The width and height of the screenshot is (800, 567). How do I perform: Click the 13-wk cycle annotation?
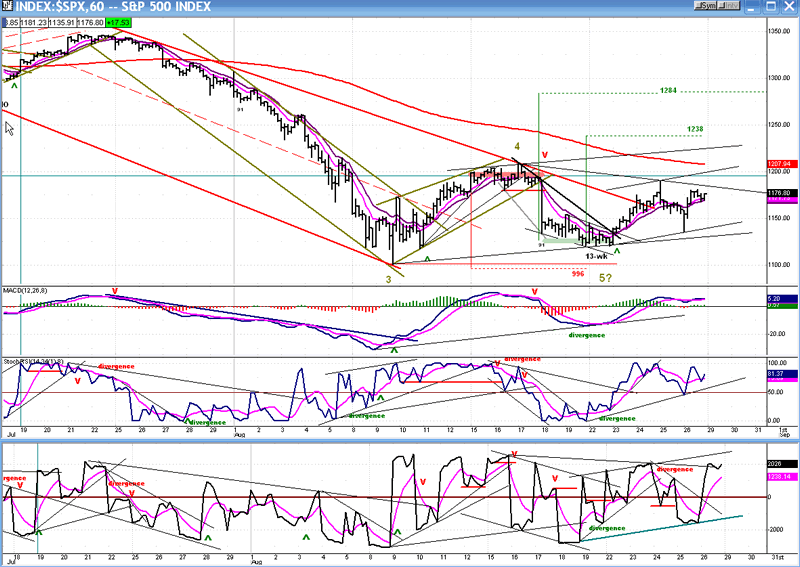tap(597, 256)
